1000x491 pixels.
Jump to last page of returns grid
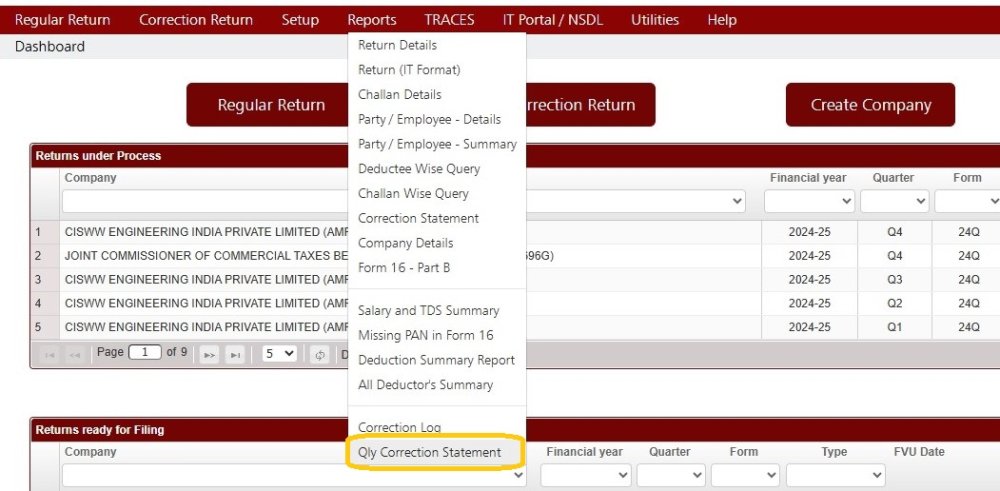coord(235,354)
